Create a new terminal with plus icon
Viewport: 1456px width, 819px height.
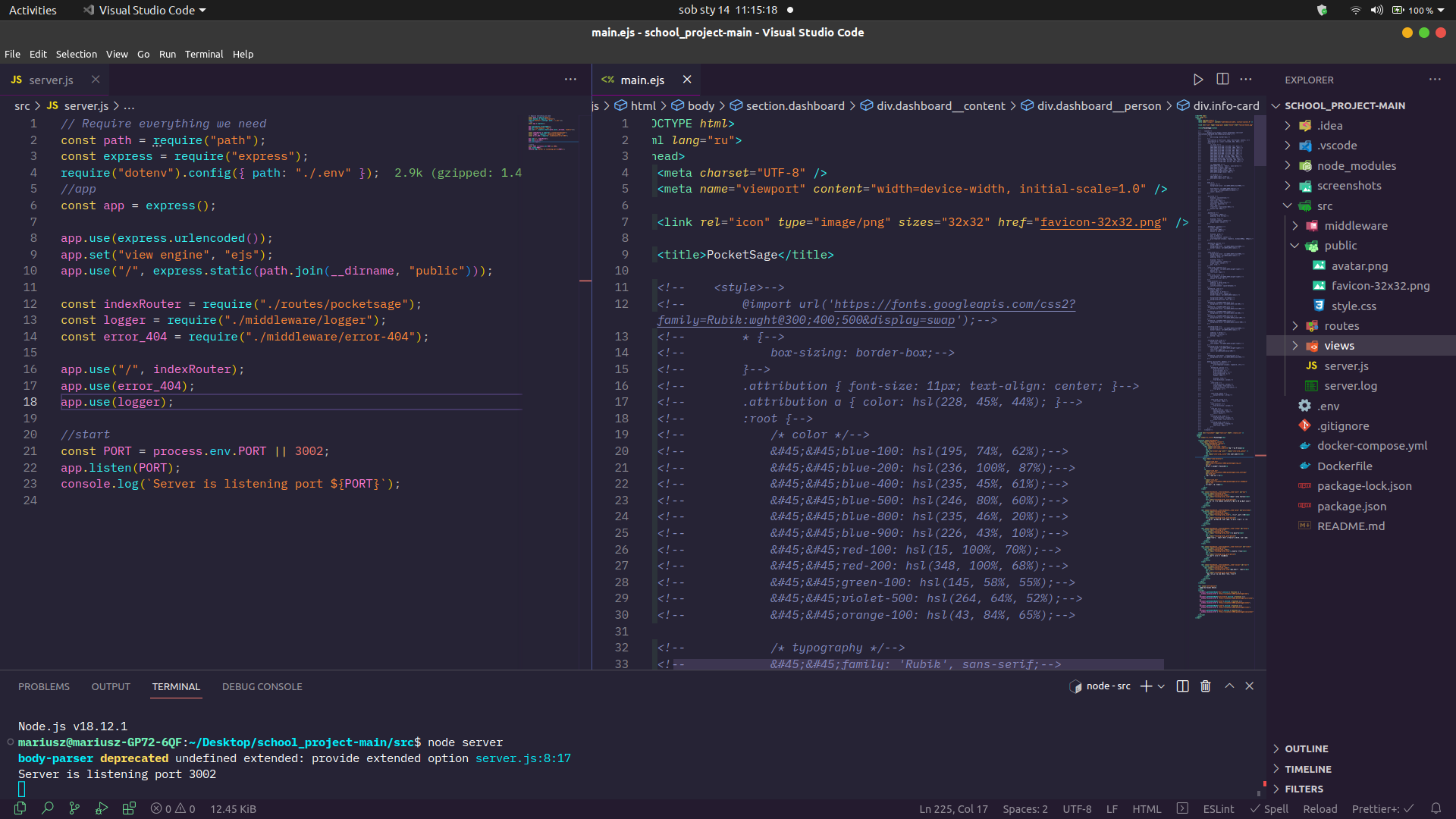[1146, 686]
